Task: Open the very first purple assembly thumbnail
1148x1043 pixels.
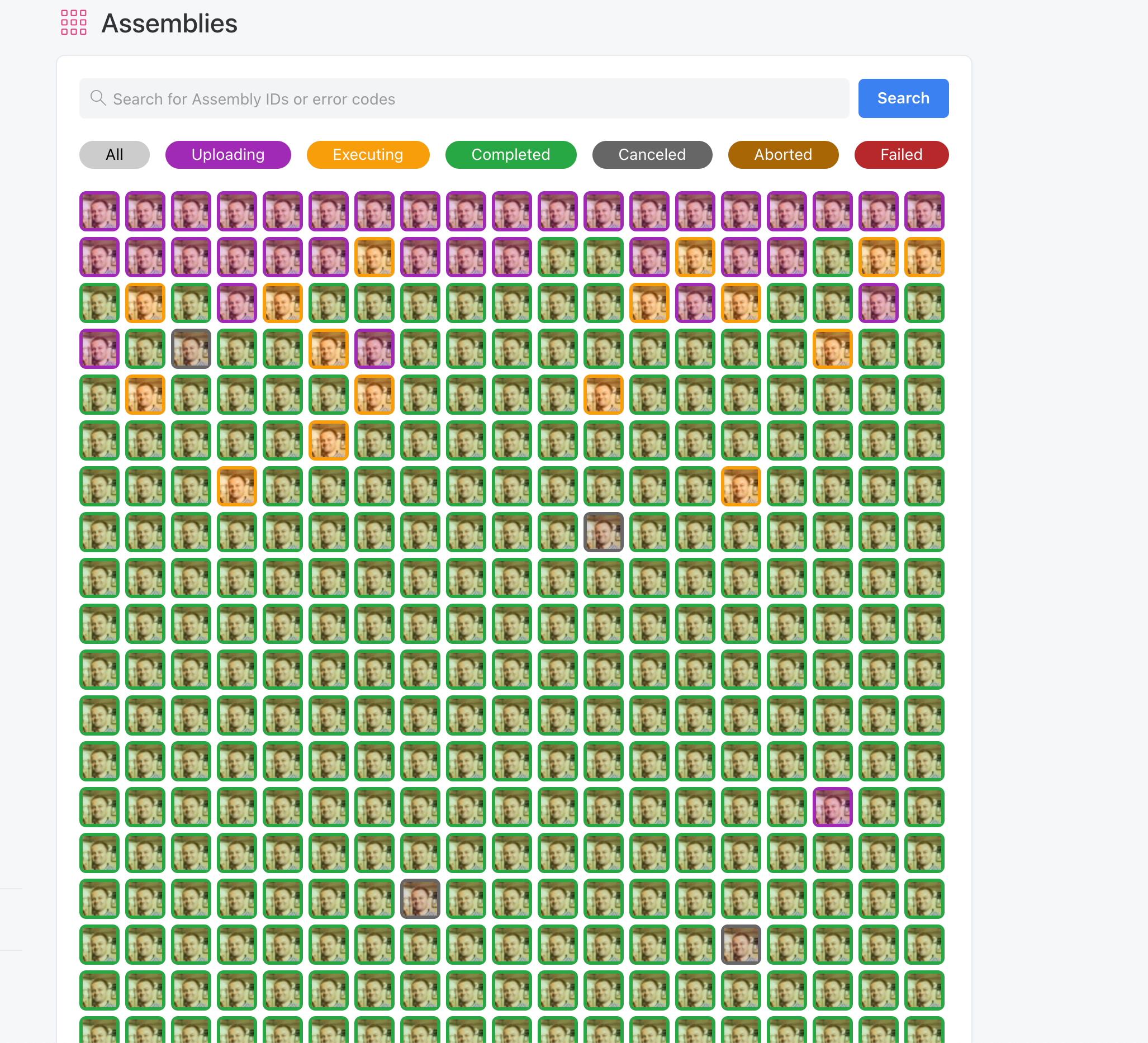Action: click(99, 211)
